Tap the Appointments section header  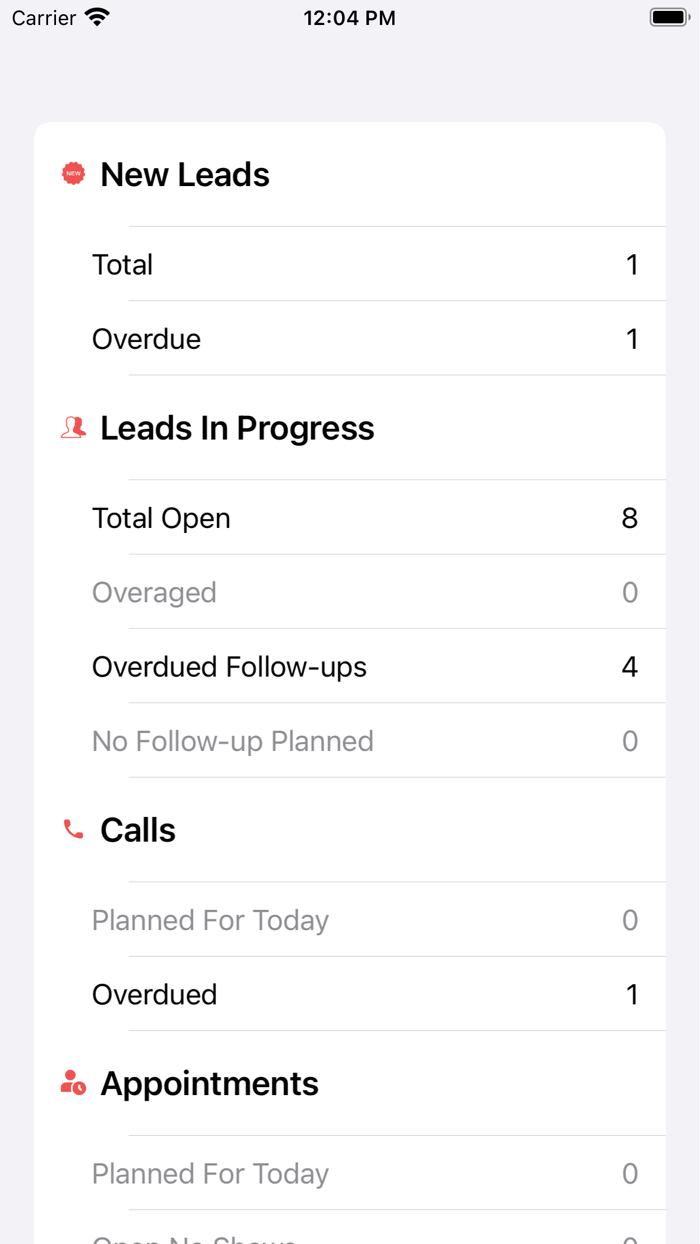209,1084
